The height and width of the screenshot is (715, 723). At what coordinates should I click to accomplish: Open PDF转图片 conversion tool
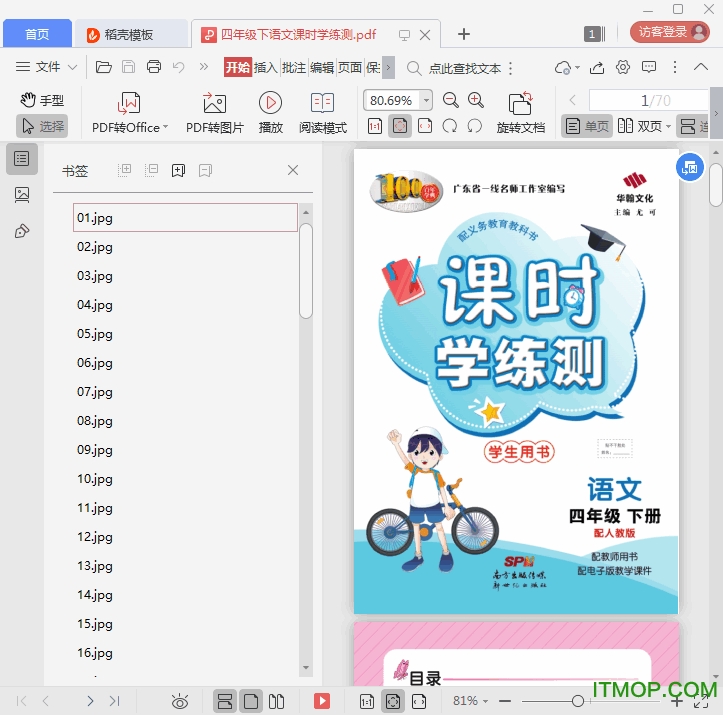[x=214, y=113]
